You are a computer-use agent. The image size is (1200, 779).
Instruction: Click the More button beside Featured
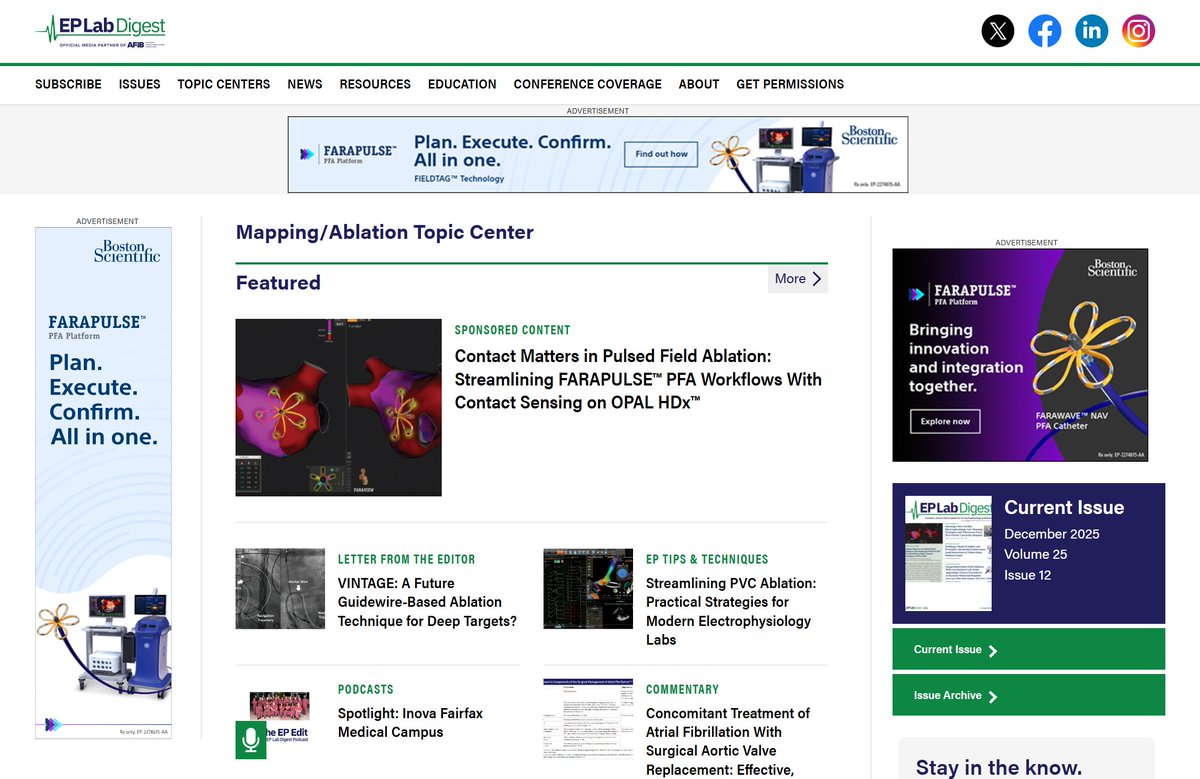point(798,279)
